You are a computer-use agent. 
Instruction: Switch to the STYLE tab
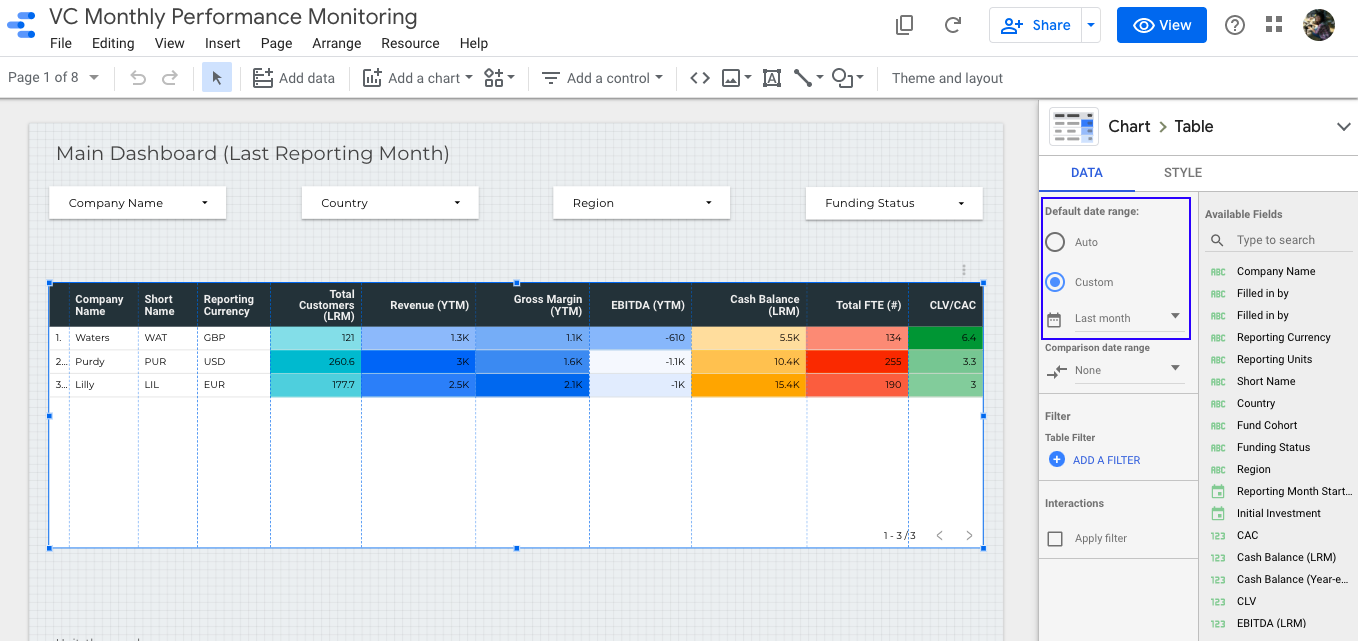1182,173
